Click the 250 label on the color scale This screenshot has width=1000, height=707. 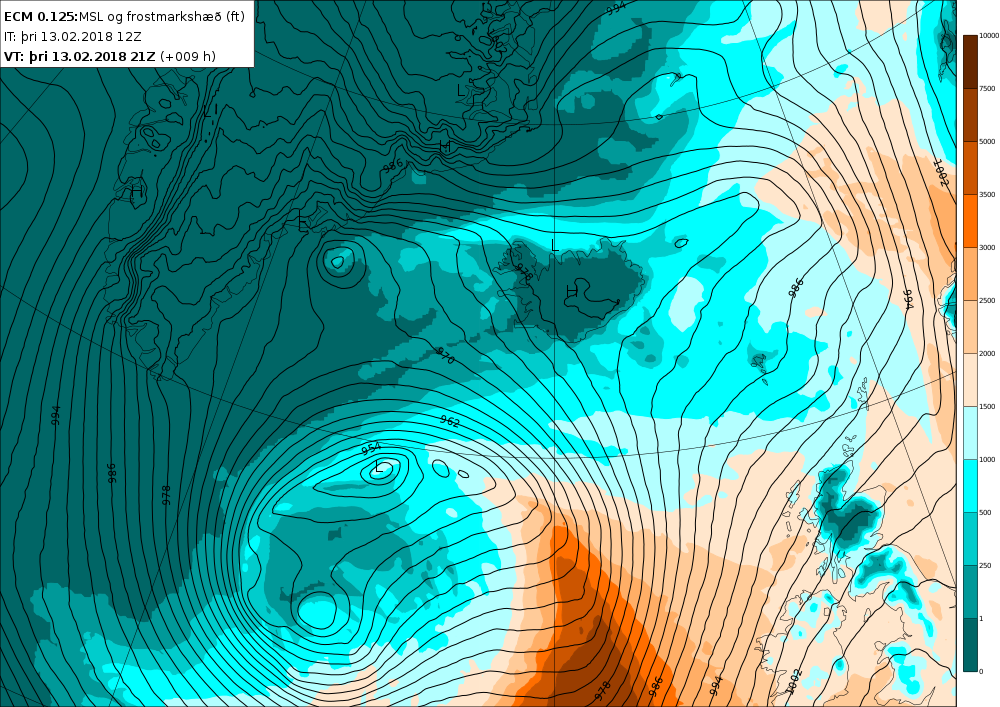click(985, 565)
